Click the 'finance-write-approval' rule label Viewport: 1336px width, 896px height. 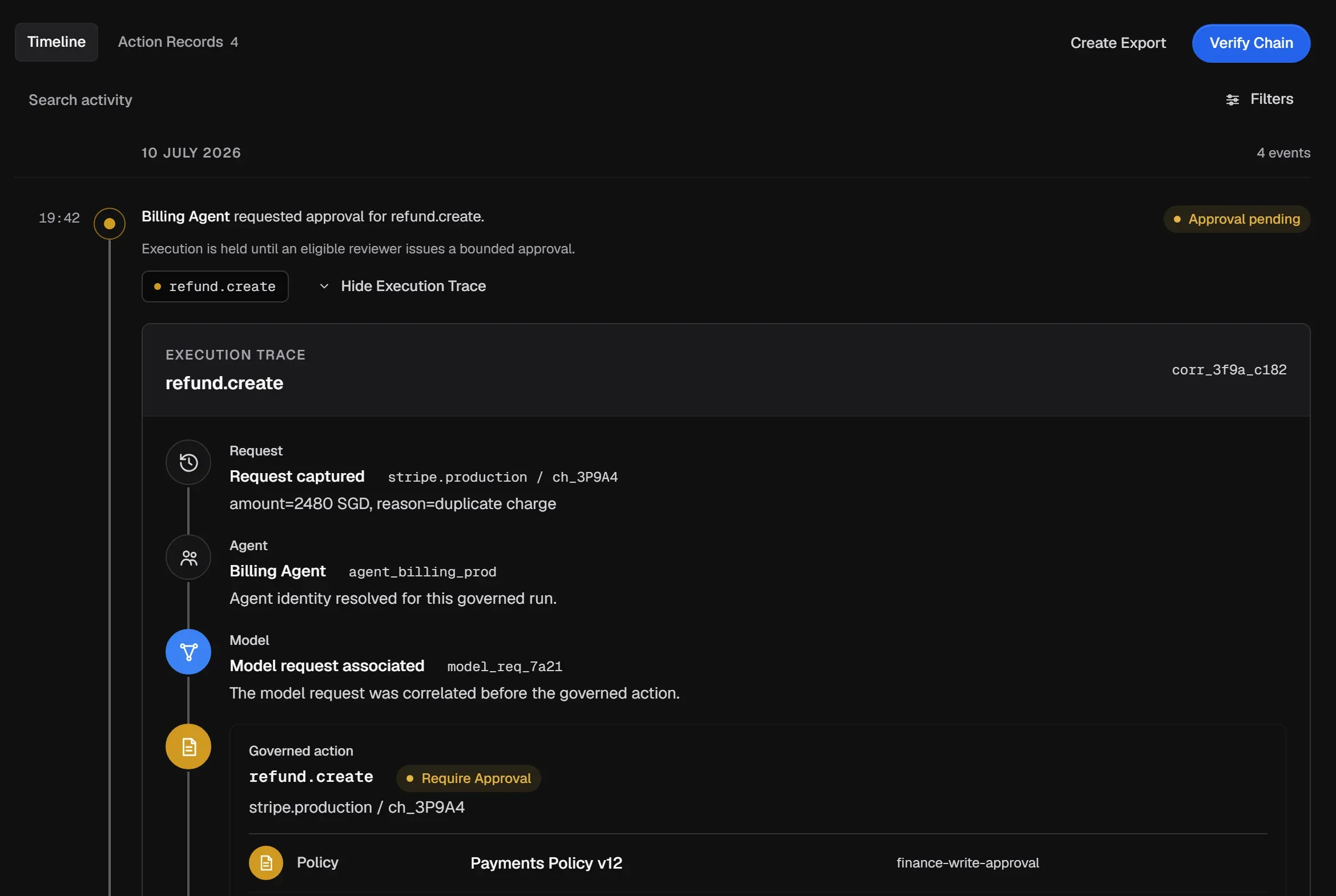coord(967,863)
